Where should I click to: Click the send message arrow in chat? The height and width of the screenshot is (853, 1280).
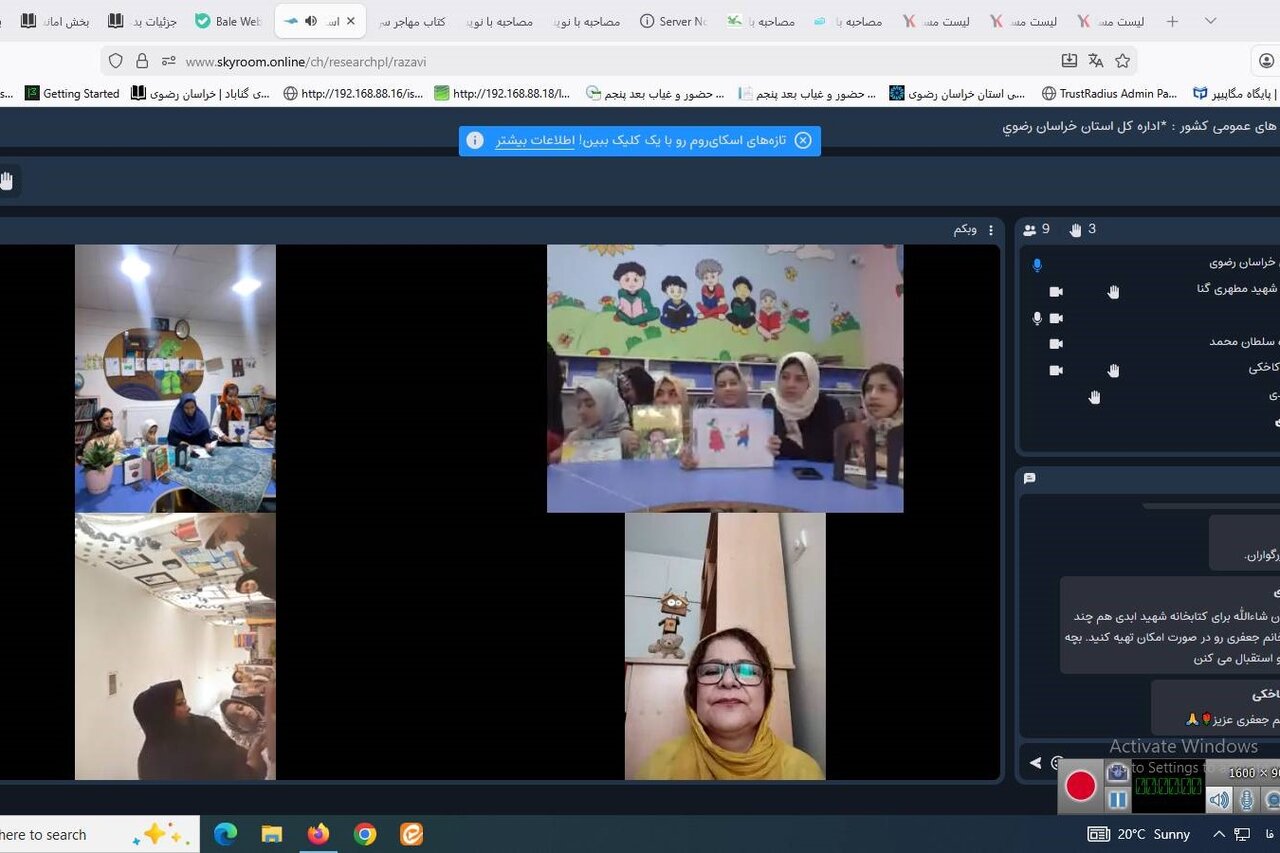tap(1035, 763)
